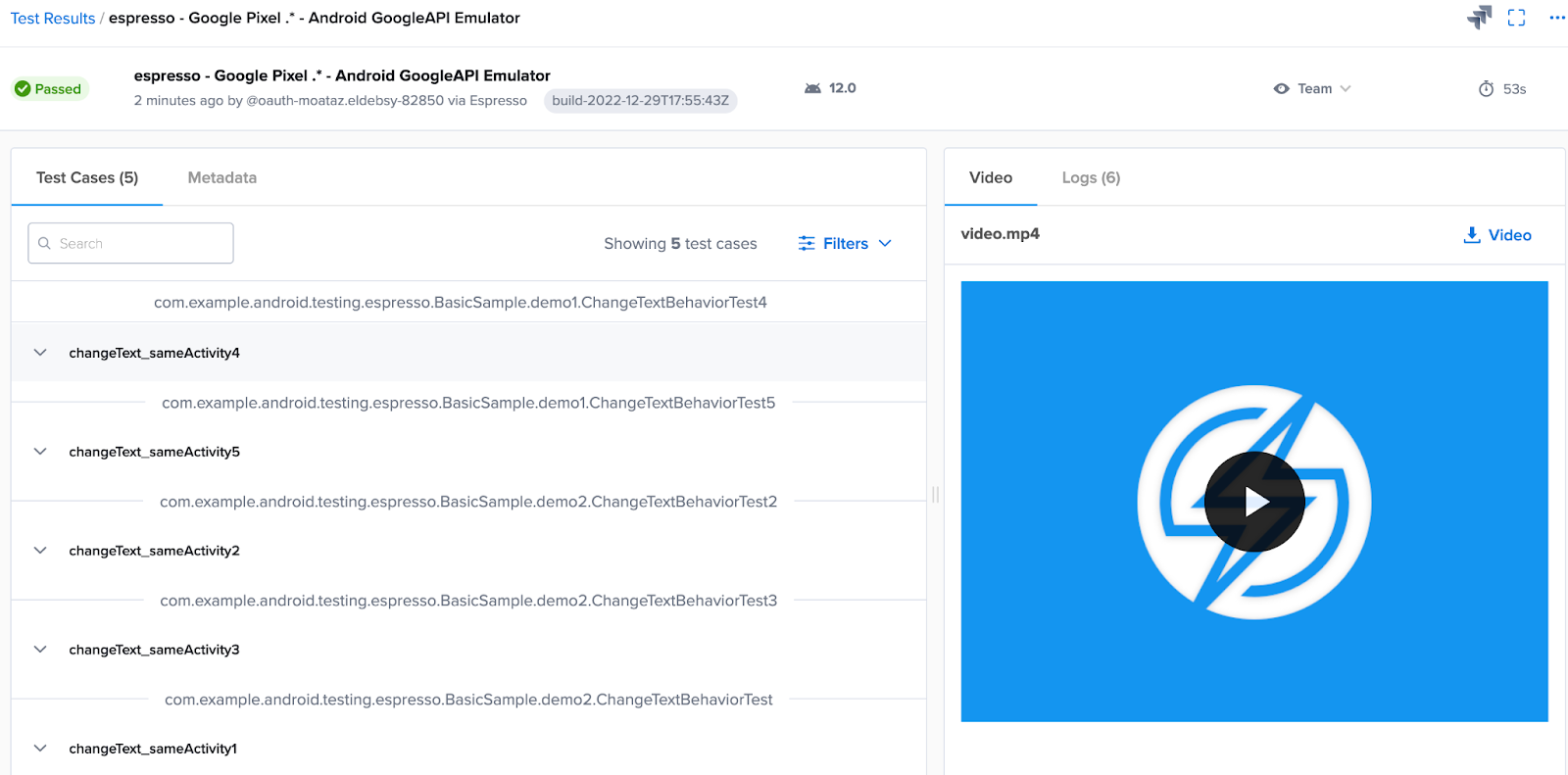Play the video.mp4 recording
The height and width of the screenshot is (775, 1568).
[x=1254, y=502]
